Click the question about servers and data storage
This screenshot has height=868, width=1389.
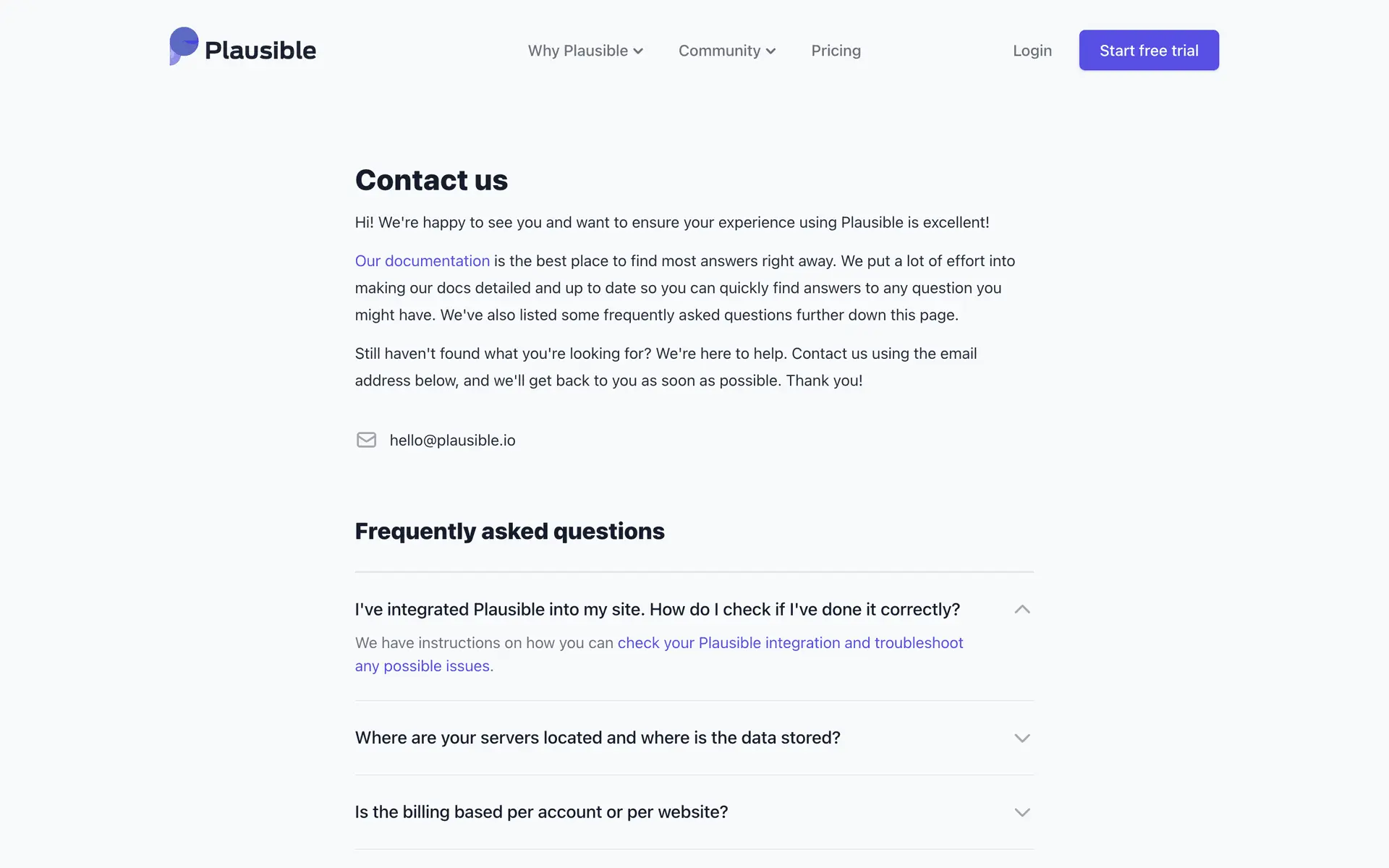tap(598, 738)
